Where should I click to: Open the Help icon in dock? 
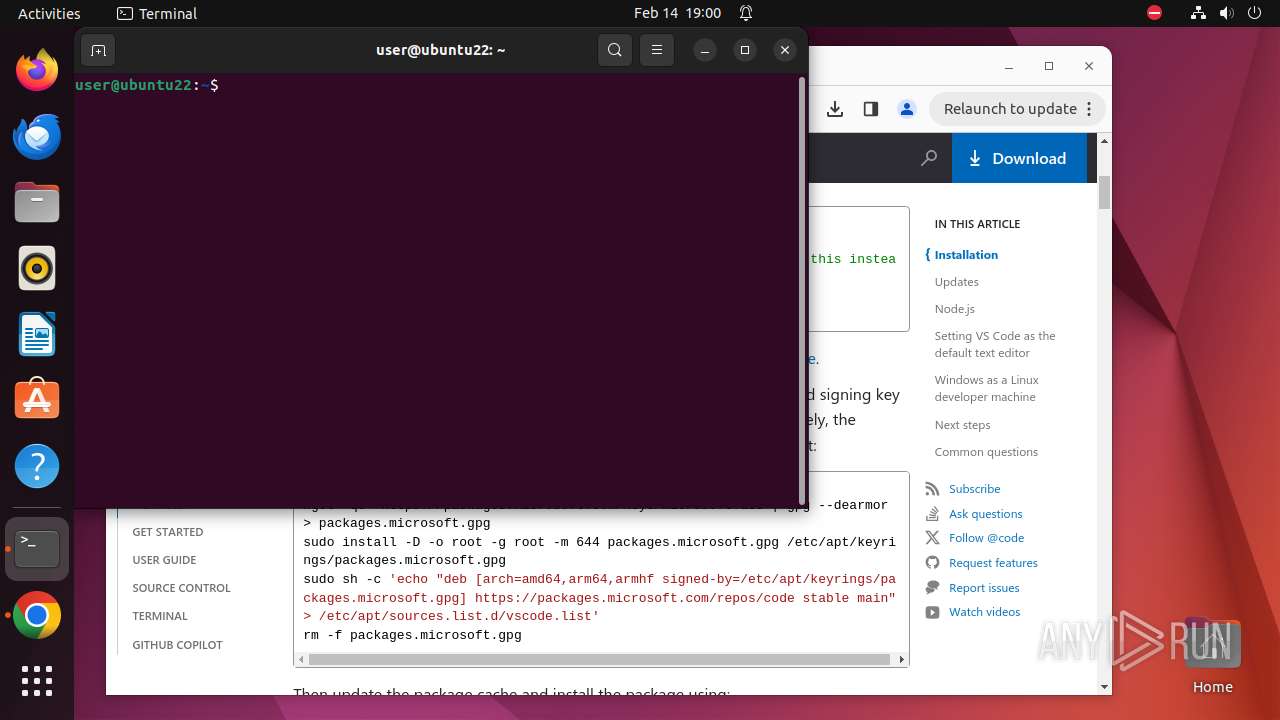(x=37, y=466)
